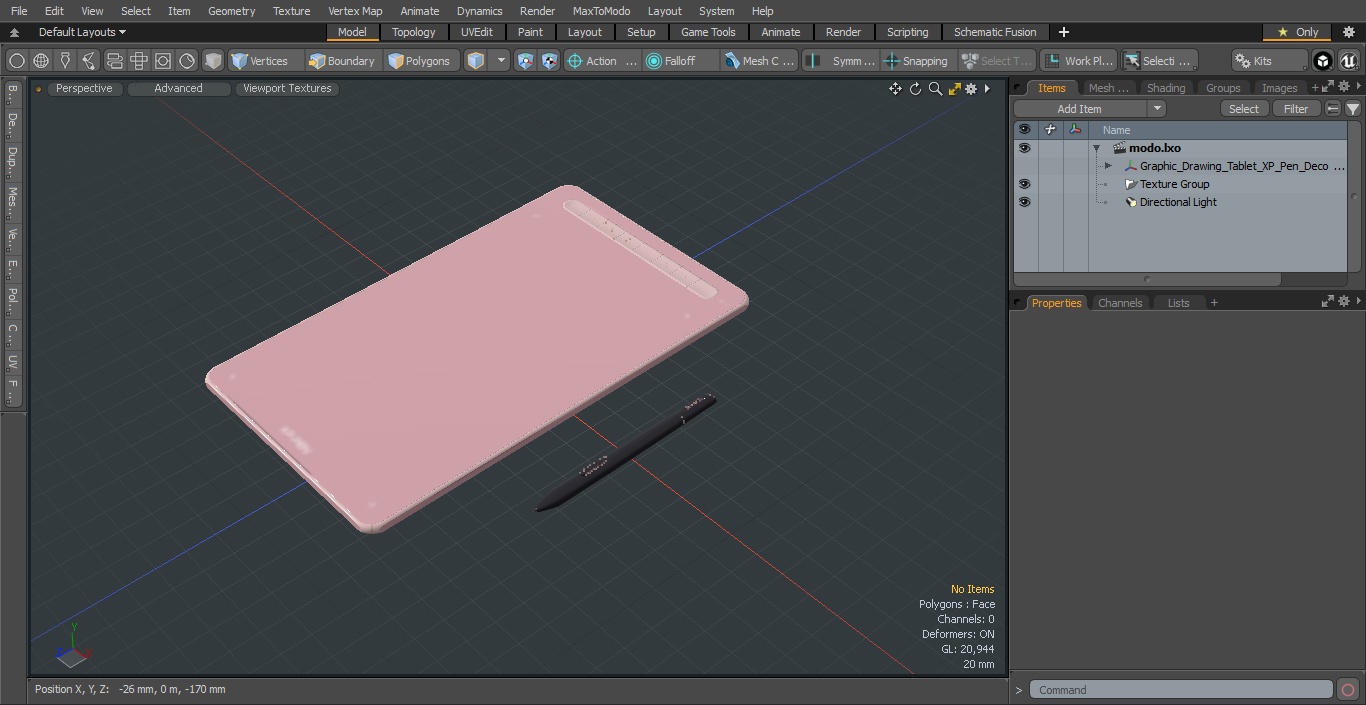The image size is (1366, 705).
Task: Click the Unreal Engine icon
Action: click(1348, 61)
